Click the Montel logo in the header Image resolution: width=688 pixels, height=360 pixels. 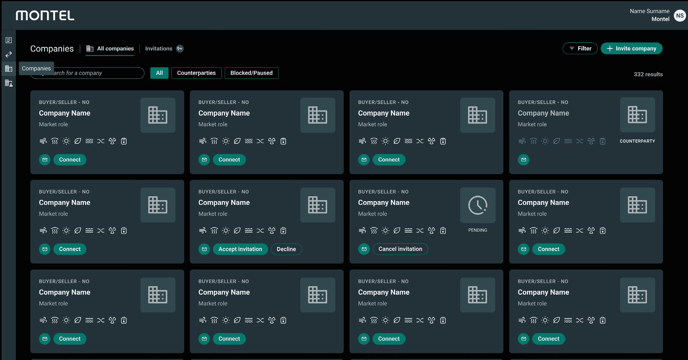(x=45, y=15)
